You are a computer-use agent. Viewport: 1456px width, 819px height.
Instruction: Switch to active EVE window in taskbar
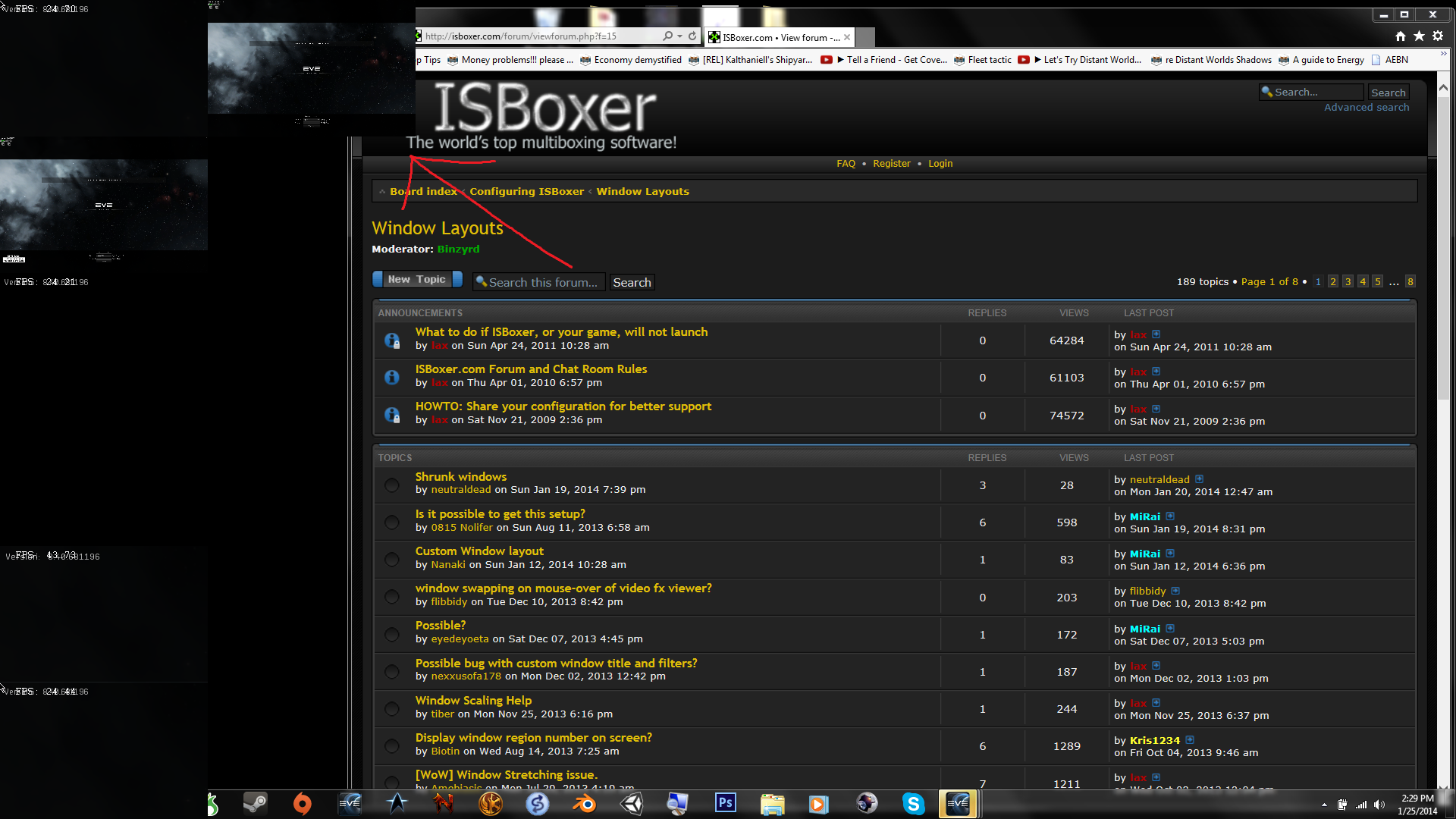[958, 804]
